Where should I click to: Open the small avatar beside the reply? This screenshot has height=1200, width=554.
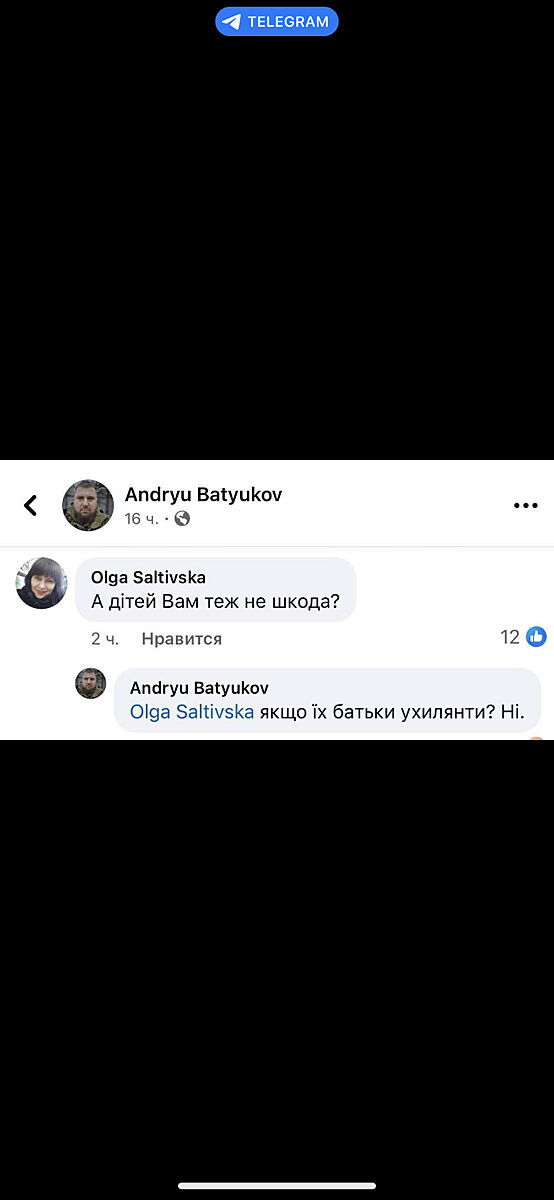[91, 684]
